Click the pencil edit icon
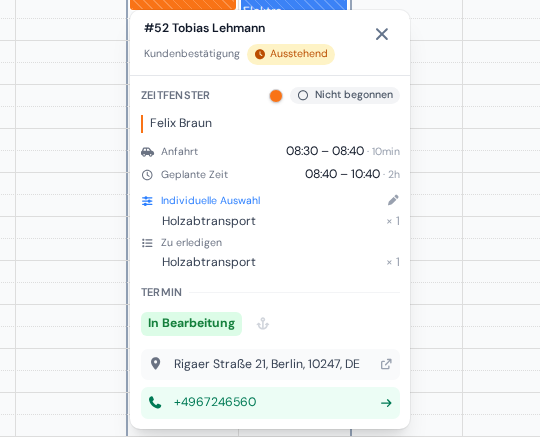This screenshot has width=540, height=437. [393, 200]
